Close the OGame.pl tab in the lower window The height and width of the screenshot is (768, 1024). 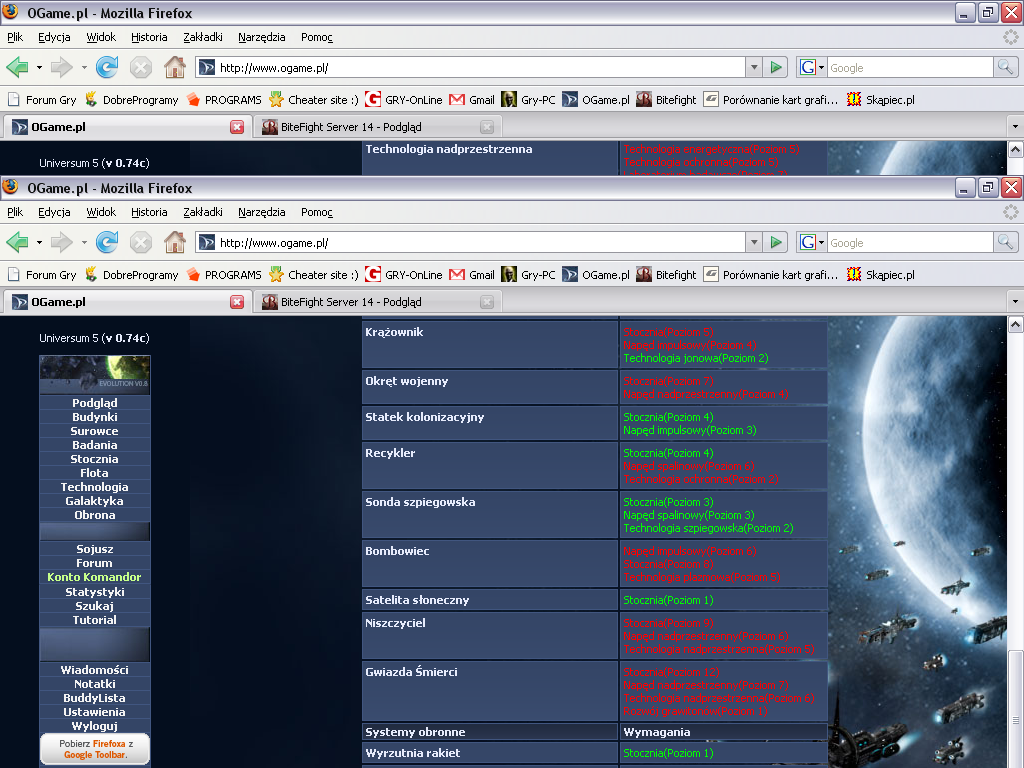[x=237, y=302]
